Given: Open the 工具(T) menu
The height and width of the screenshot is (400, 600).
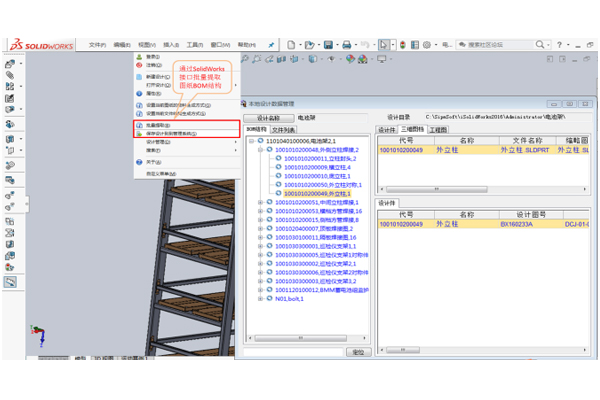Looking at the screenshot, I should (x=195, y=45).
